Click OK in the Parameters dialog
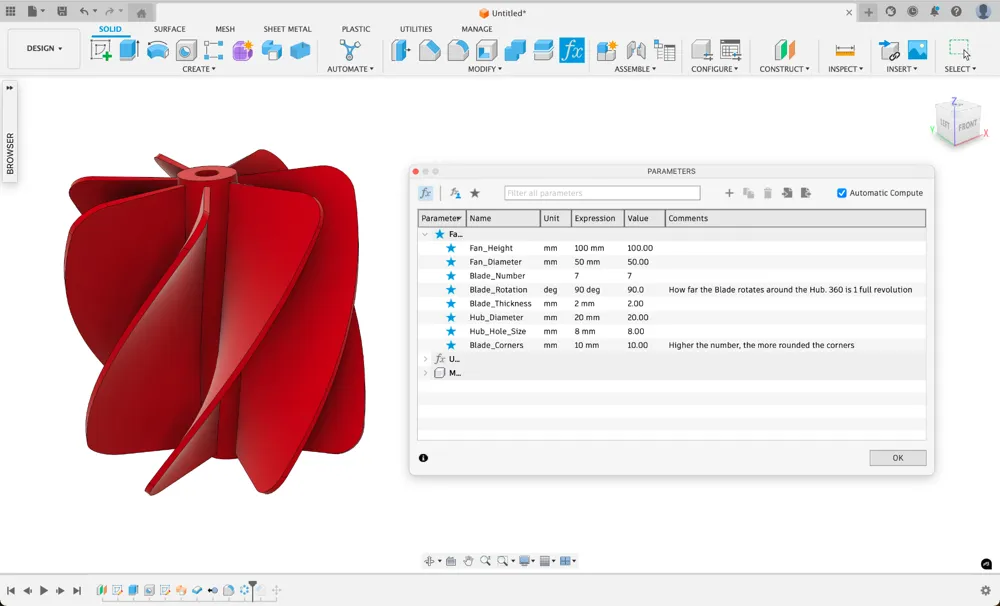This screenshot has width=1000, height=606. tap(896, 457)
